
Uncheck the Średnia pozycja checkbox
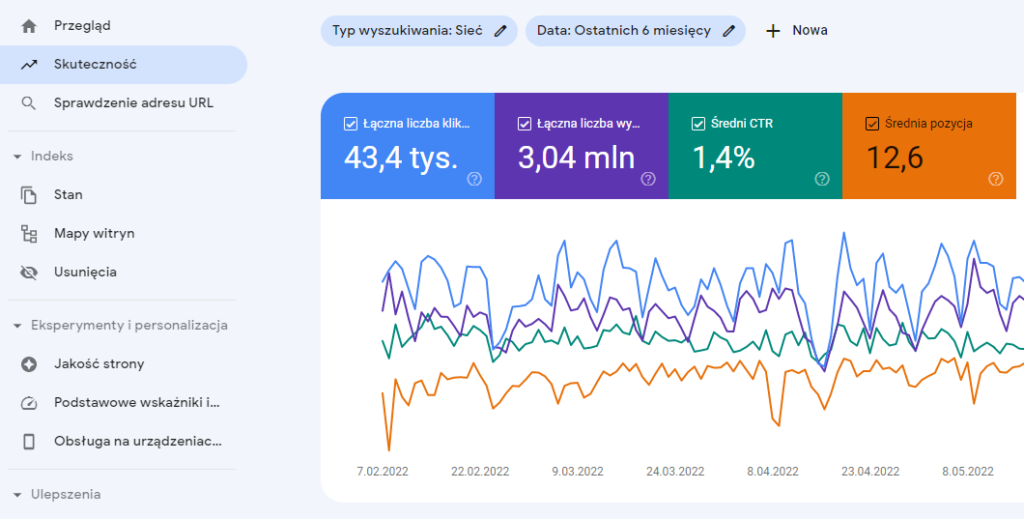872,124
